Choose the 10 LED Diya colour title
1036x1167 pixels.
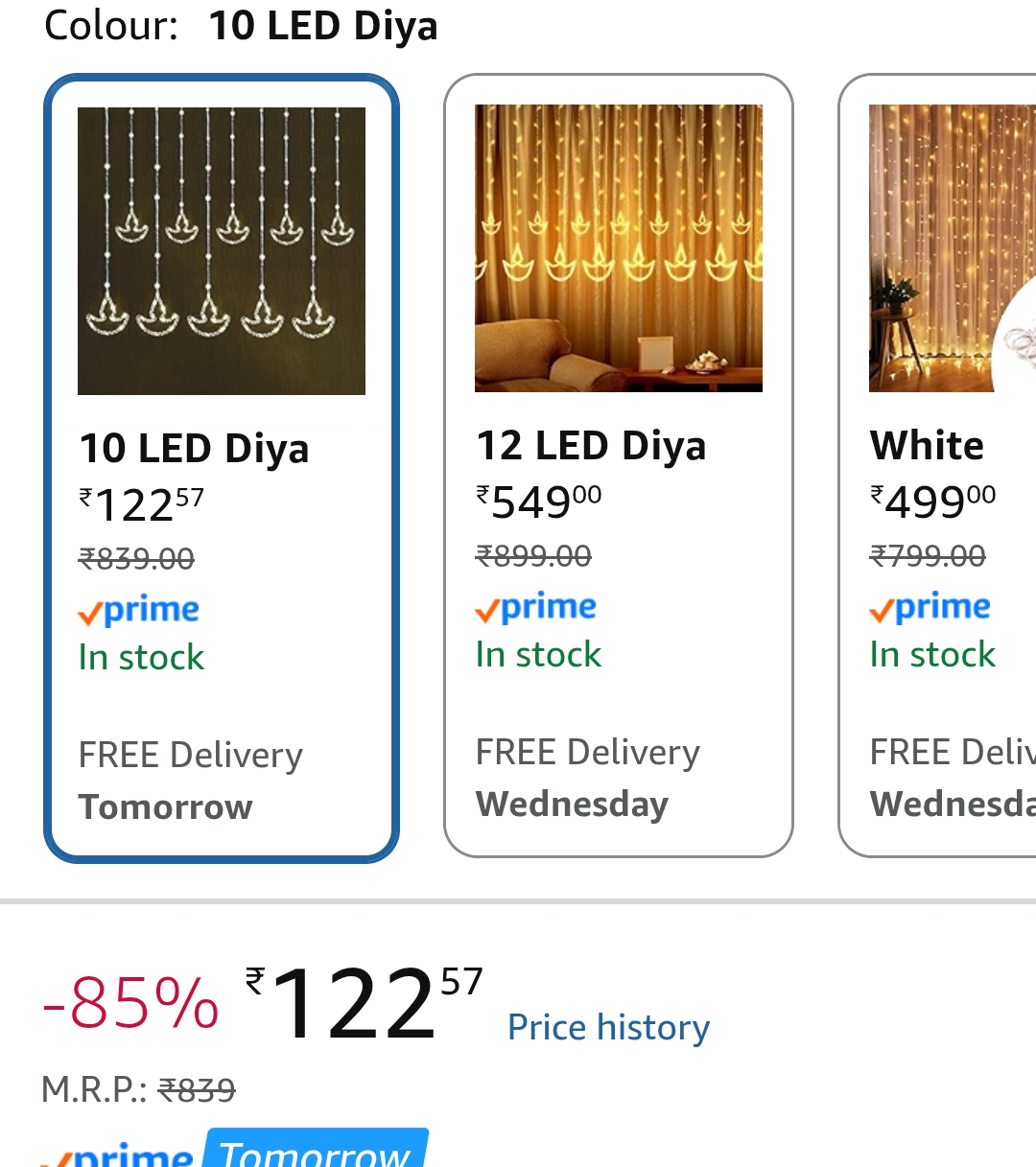click(194, 449)
